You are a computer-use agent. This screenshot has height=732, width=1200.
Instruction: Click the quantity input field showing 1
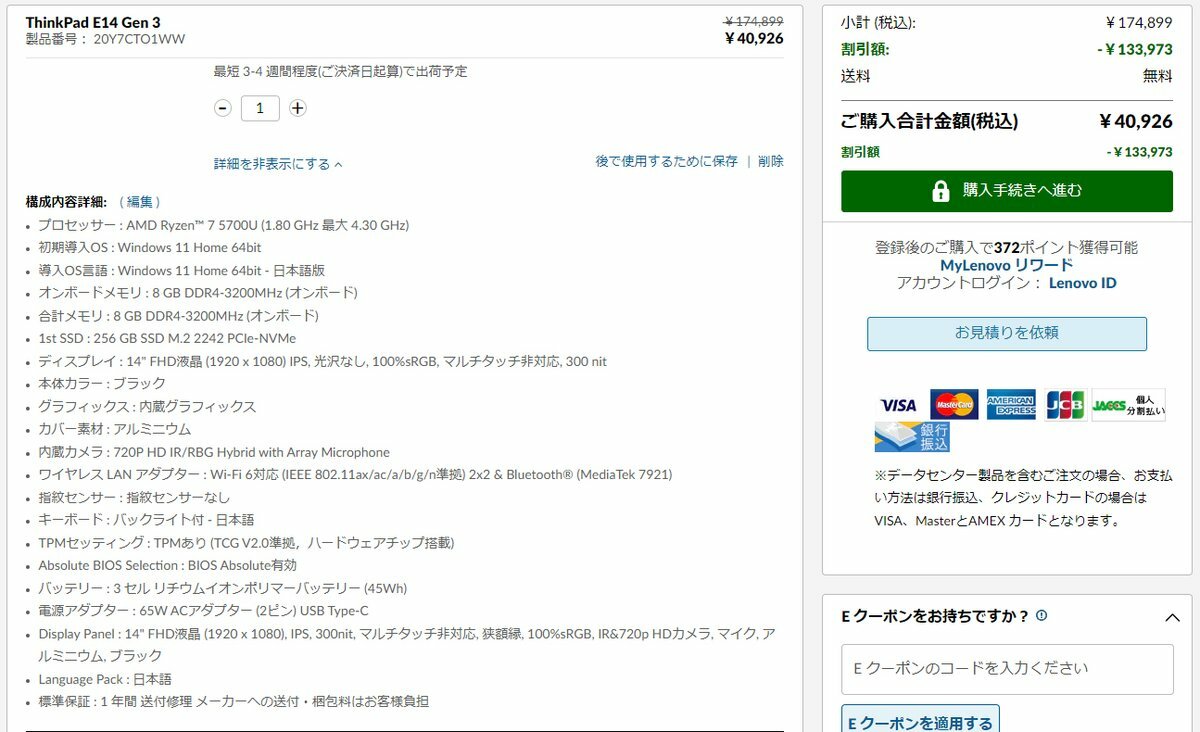pos(260,108)
